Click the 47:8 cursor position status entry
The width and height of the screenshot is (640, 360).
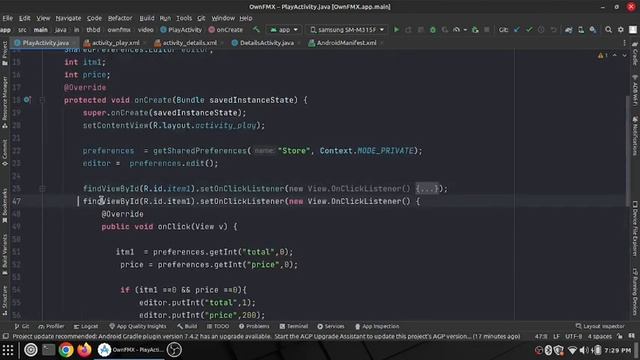pyautogui.click(x=541, y=336)
